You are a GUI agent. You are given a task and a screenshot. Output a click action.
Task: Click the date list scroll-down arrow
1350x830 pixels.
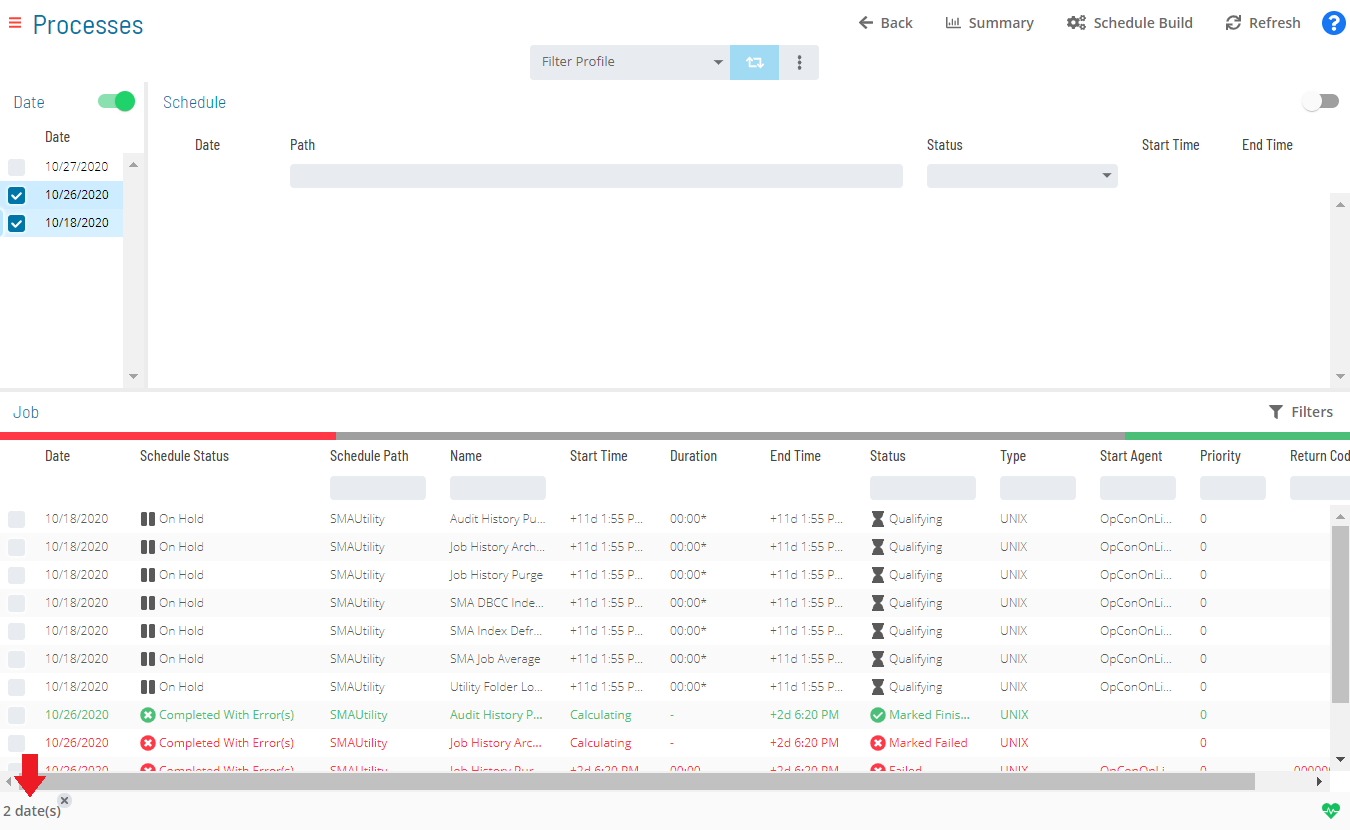click(x=133, y=377)
